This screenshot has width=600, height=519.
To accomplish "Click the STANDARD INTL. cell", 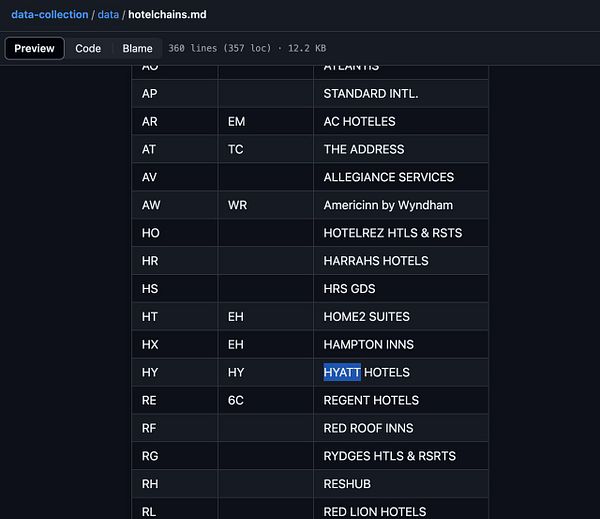I will pos(401,93).
